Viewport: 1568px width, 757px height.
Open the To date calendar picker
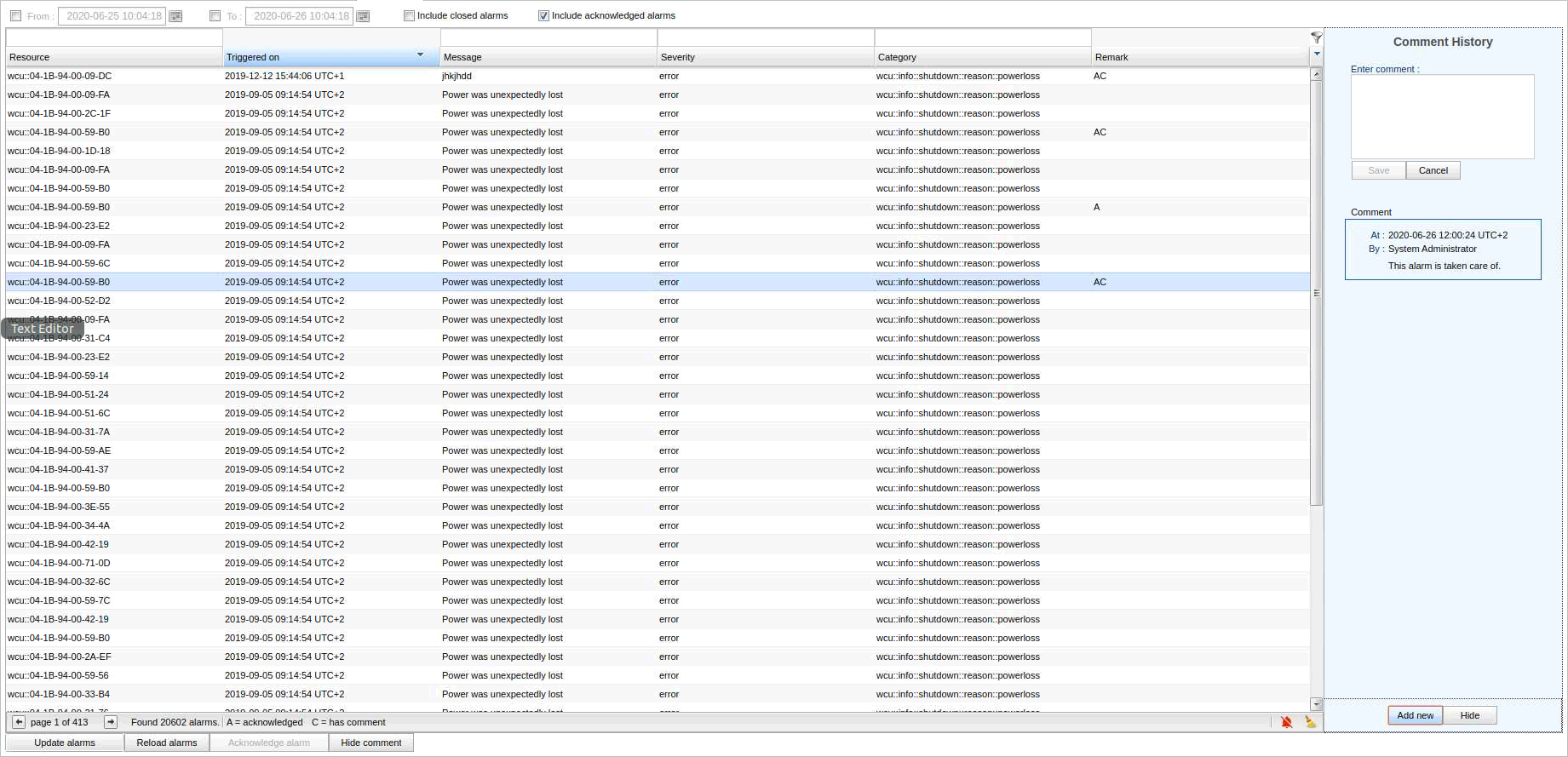click(363, 16)
